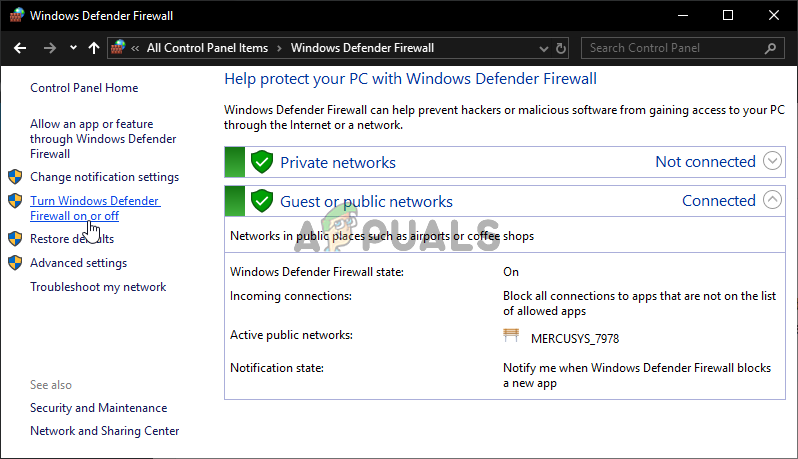Open Network and Sharing Center link
The width and height of the screenshot is (798, 459).
coord(104,431)
